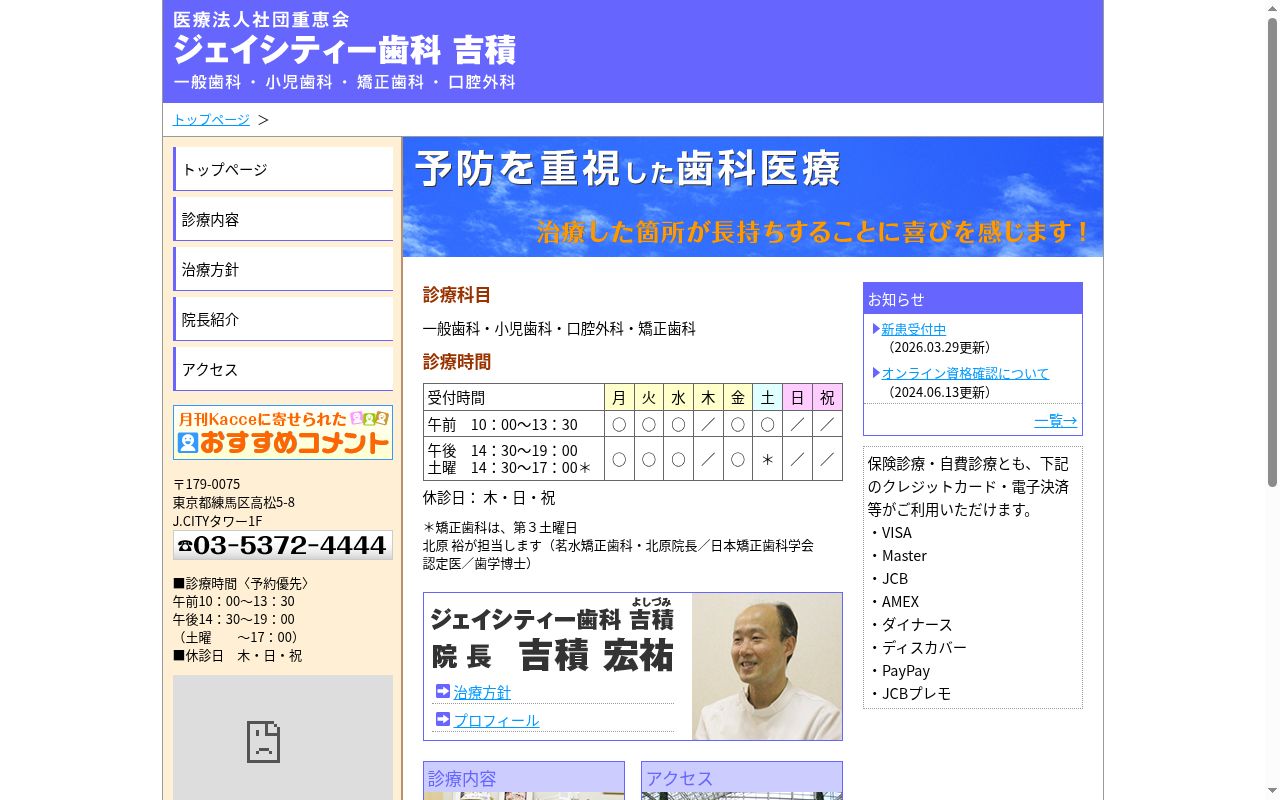Open 院長紹介 in the sidebar menu

(283, 319)
